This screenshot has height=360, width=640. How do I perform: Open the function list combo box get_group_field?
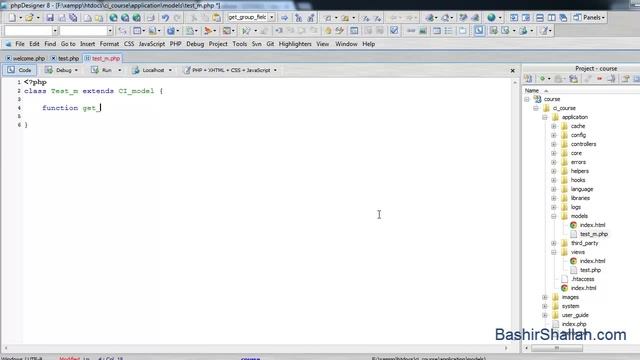pos(251,17)
